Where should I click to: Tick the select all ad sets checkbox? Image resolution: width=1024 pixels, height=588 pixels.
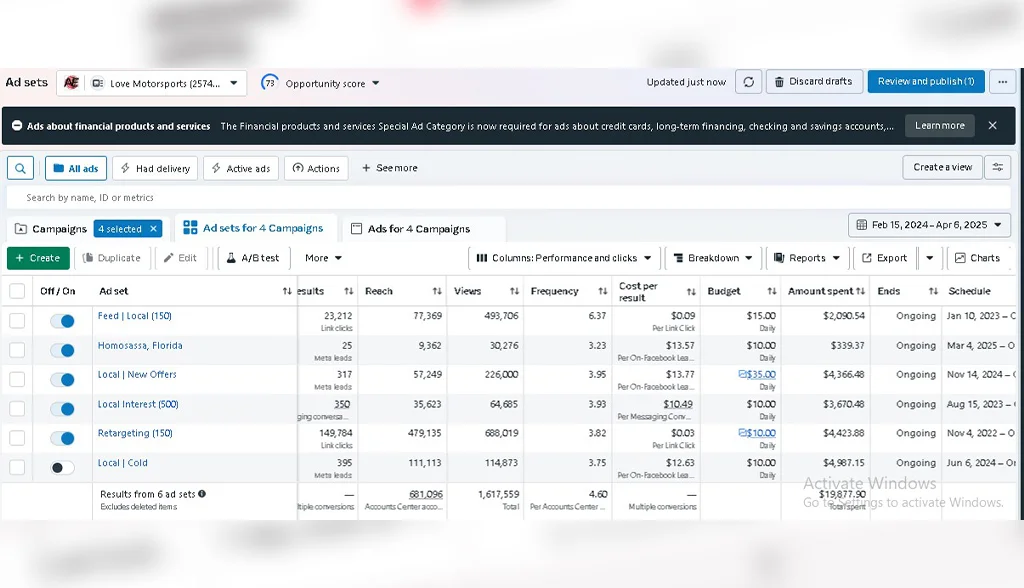click(x=17, y=291)
